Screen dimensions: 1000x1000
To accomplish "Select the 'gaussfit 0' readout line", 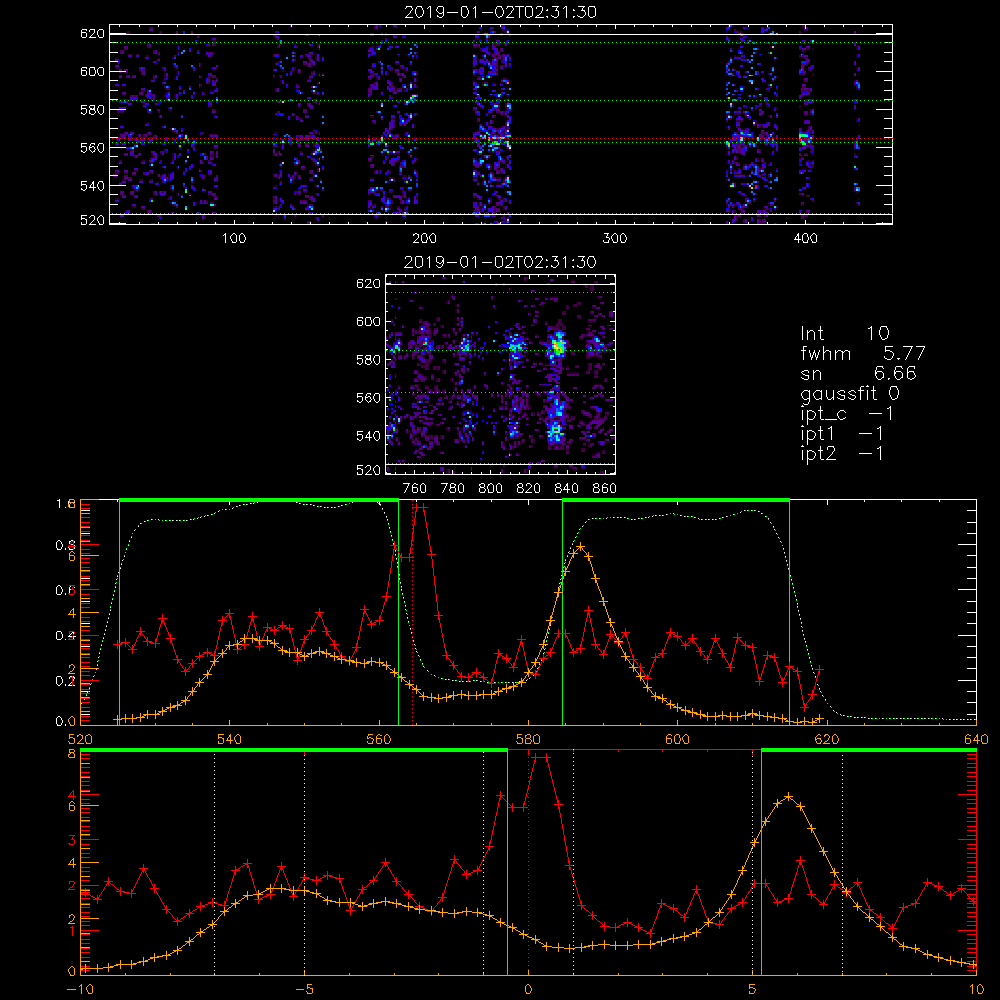I will click(849, 393).
